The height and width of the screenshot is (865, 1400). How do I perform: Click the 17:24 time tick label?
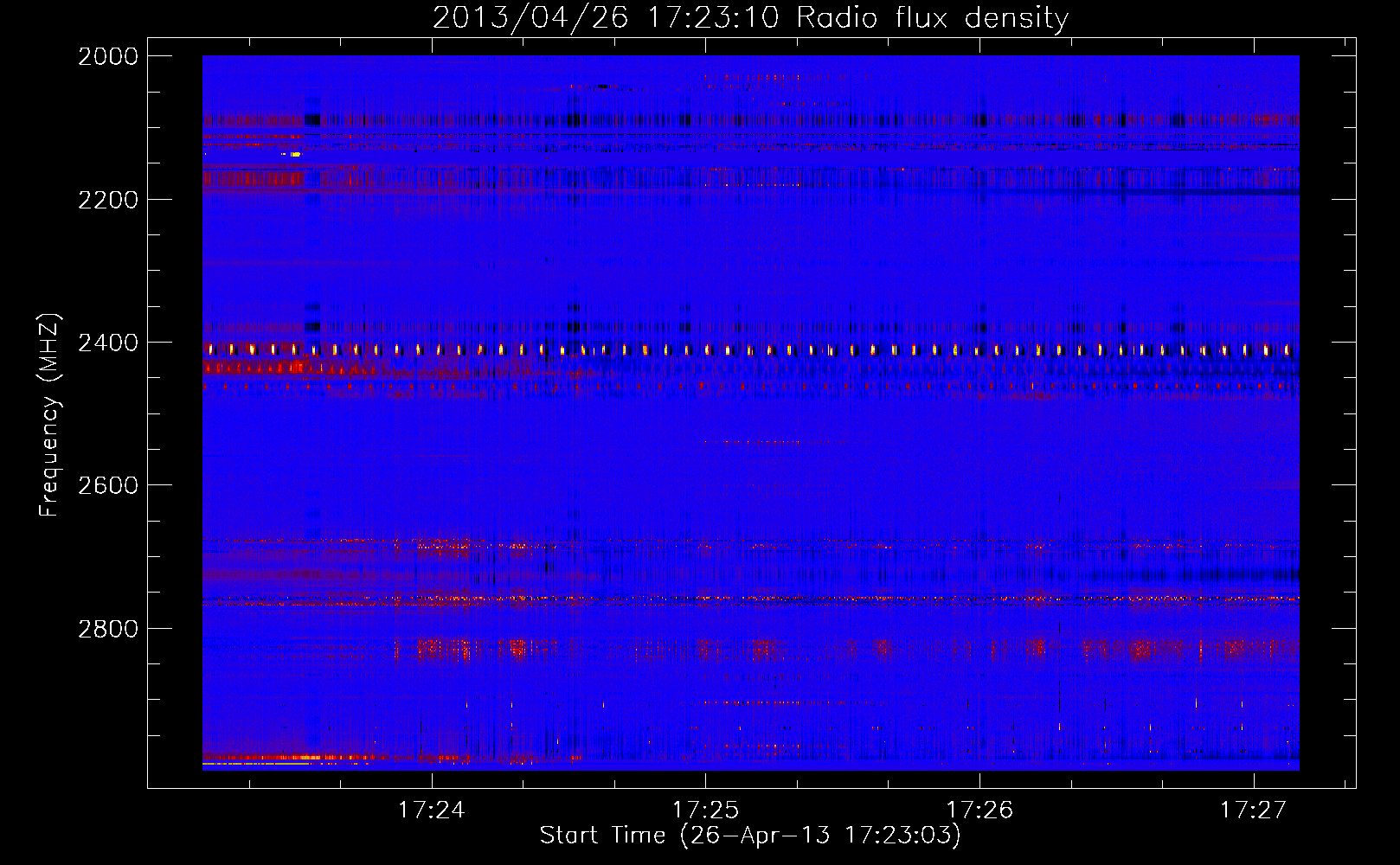(431, 811)
